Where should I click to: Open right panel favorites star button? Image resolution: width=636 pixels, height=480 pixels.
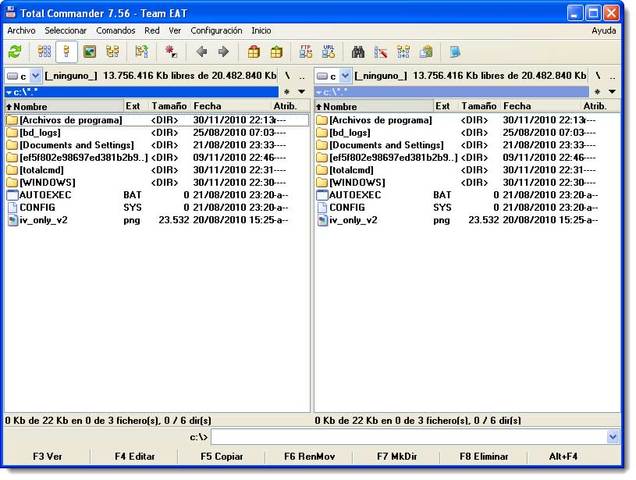click(597, 92)
